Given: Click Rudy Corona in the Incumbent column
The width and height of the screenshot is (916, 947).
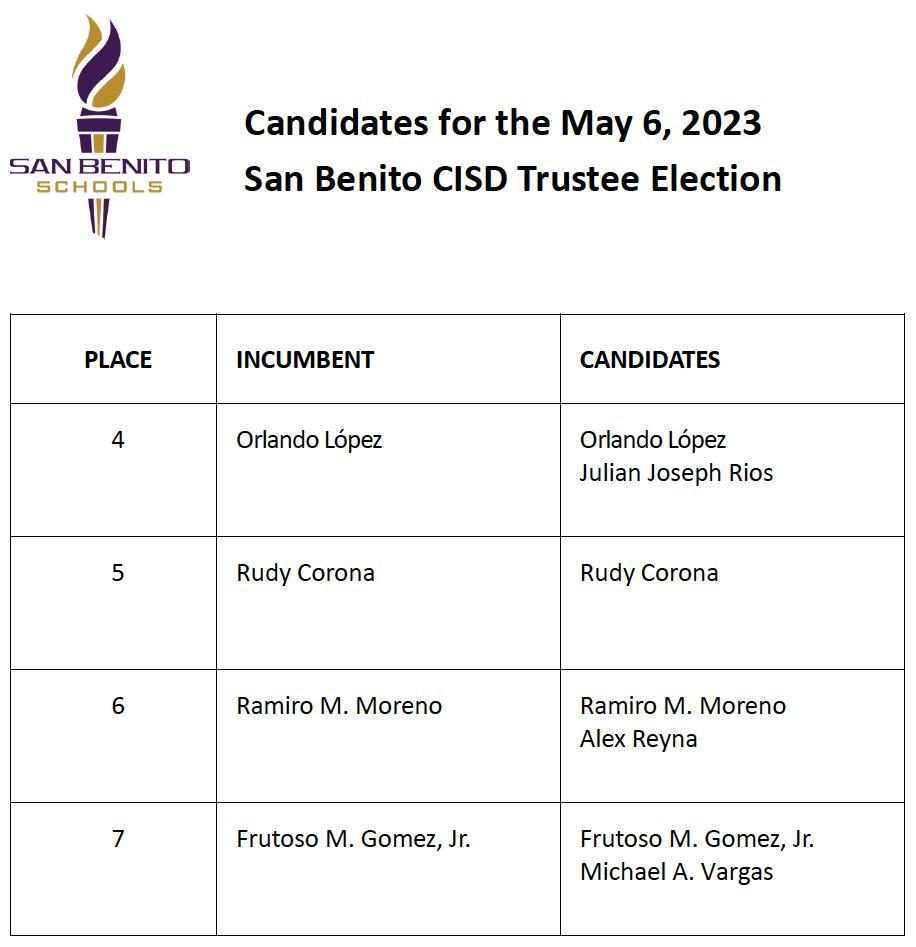Looking at the screenshot, I should (x=305, y=573).
